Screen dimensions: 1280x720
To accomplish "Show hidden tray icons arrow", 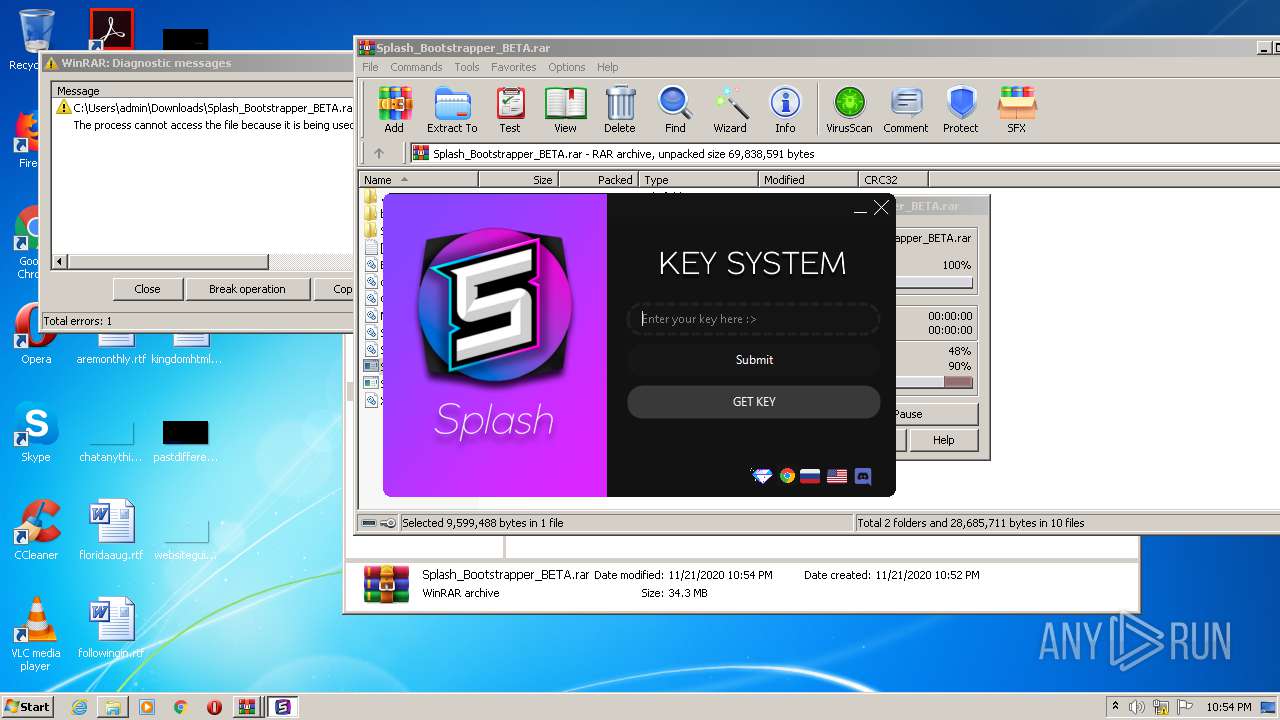I will [x=1115, y=707].
